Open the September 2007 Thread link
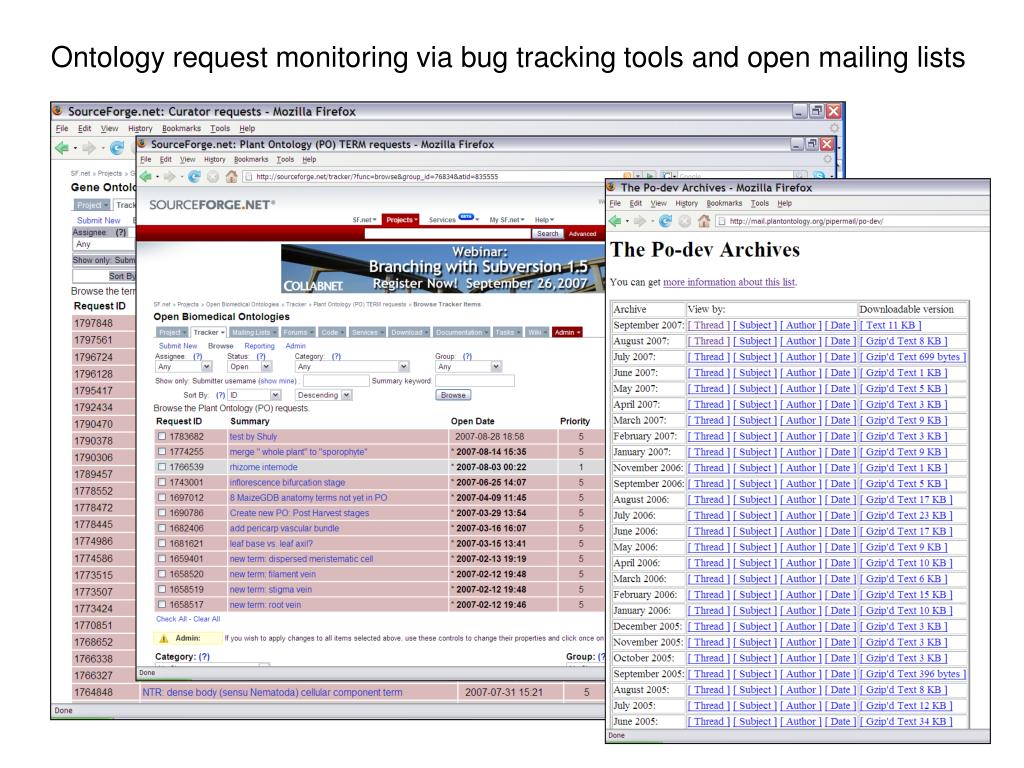Screen dimensions: 1024x768 click(x=709, y=325)
